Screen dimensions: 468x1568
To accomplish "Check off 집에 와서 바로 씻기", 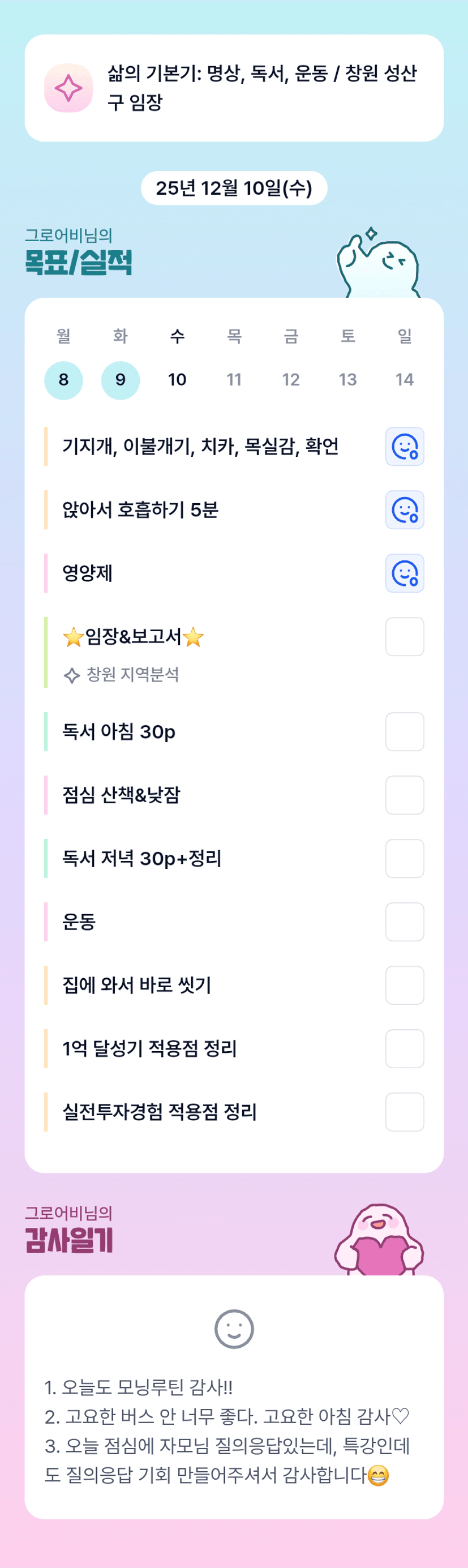I will tap(405, 985).
